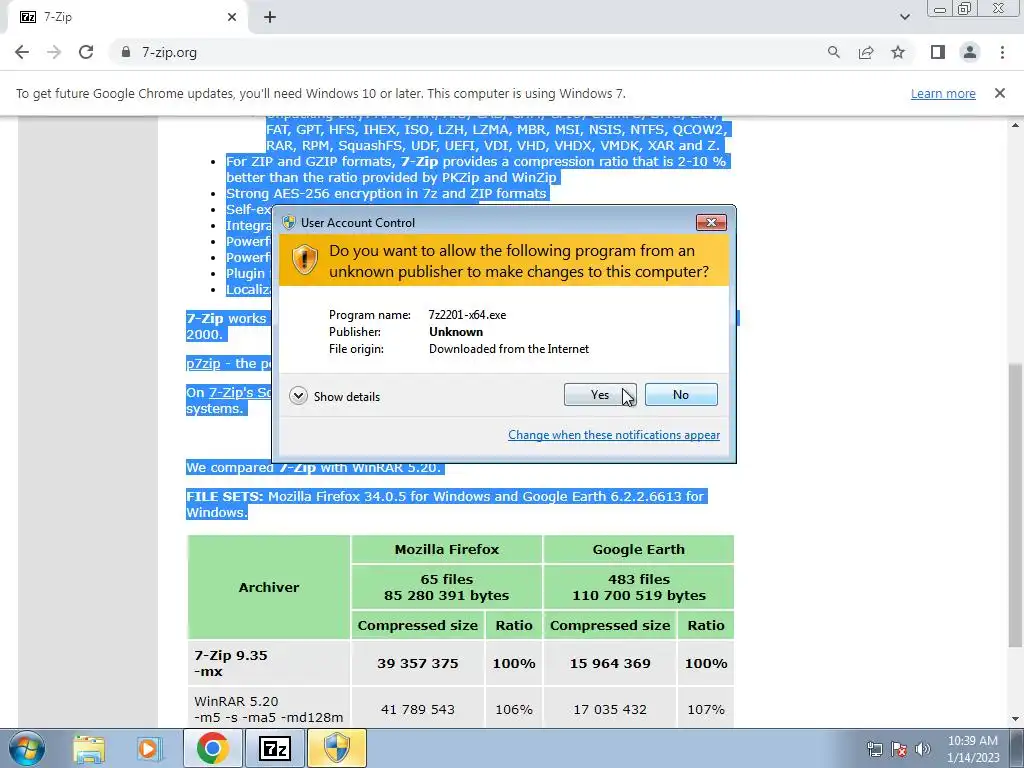The height and width of the screenshot is (768, 1024).
Task: Bookmark this page with the star icon
Action: point(898,52)
